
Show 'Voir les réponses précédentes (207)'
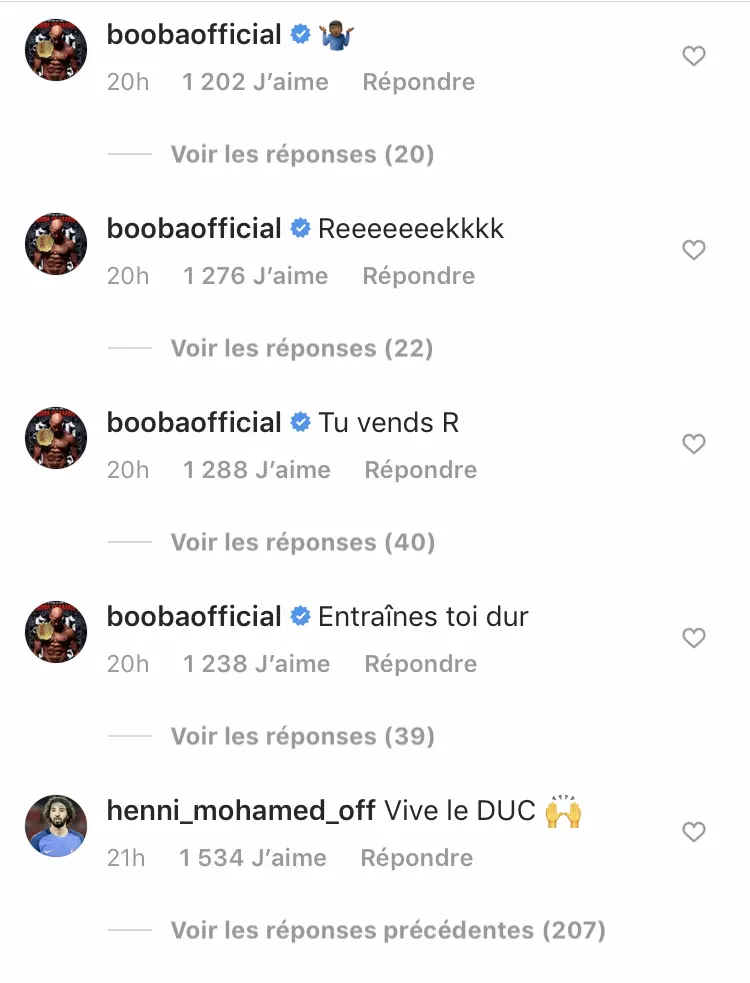click(388, 930)
